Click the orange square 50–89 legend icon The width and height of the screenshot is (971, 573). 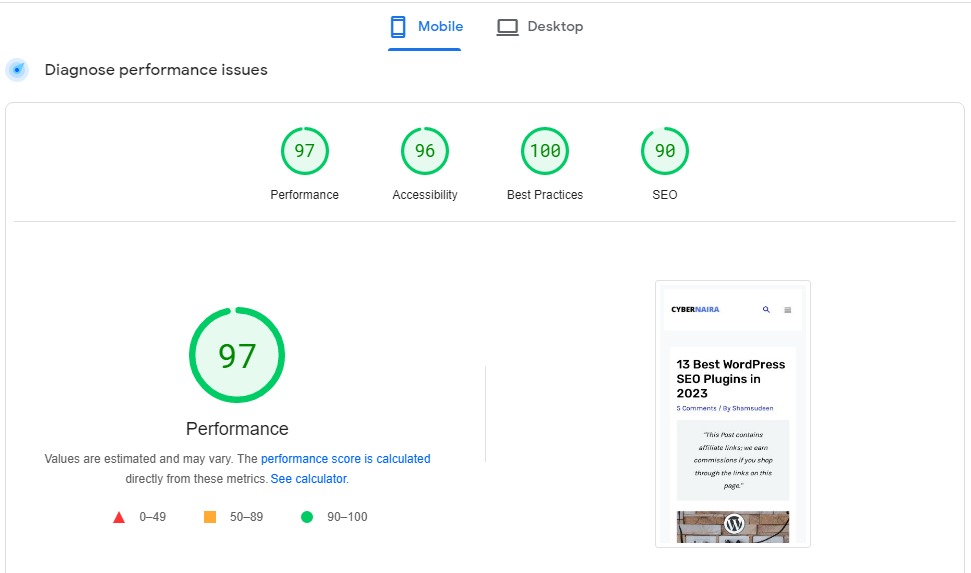click(x=210, y=517)
